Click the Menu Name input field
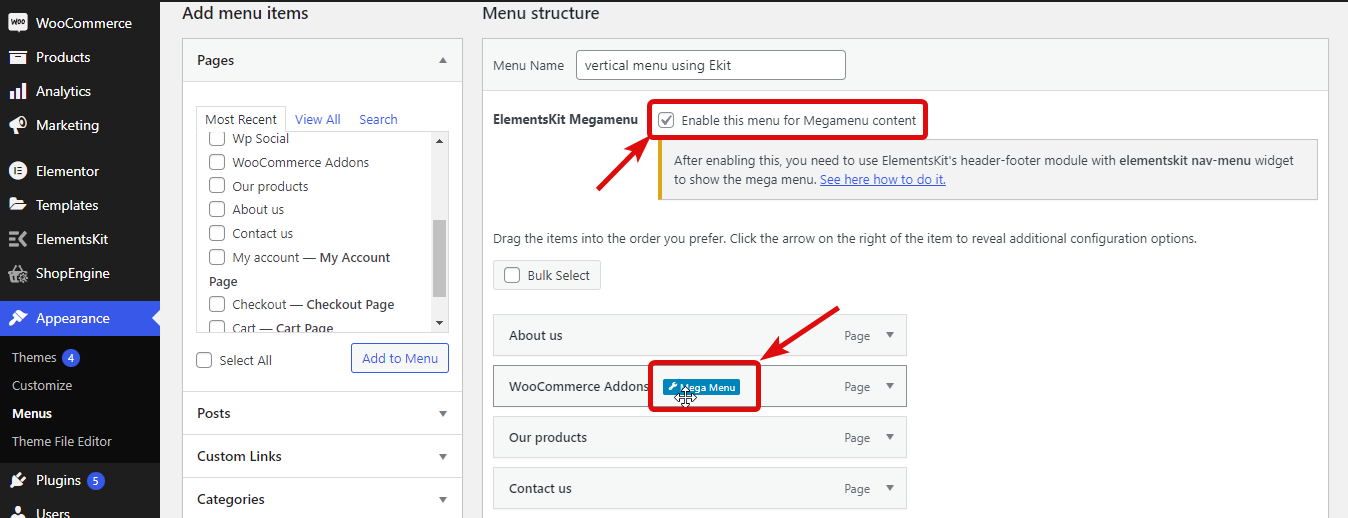The width and height of the screenshot is (1348, 518). point(711,65)
